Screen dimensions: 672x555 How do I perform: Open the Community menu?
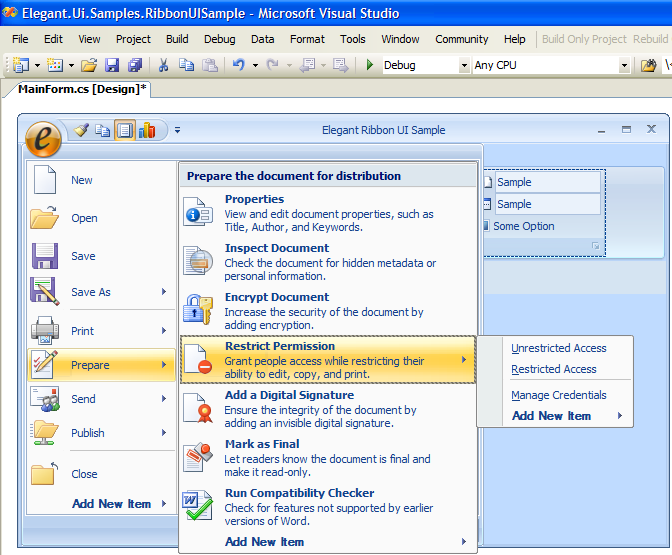click(462, 39)
